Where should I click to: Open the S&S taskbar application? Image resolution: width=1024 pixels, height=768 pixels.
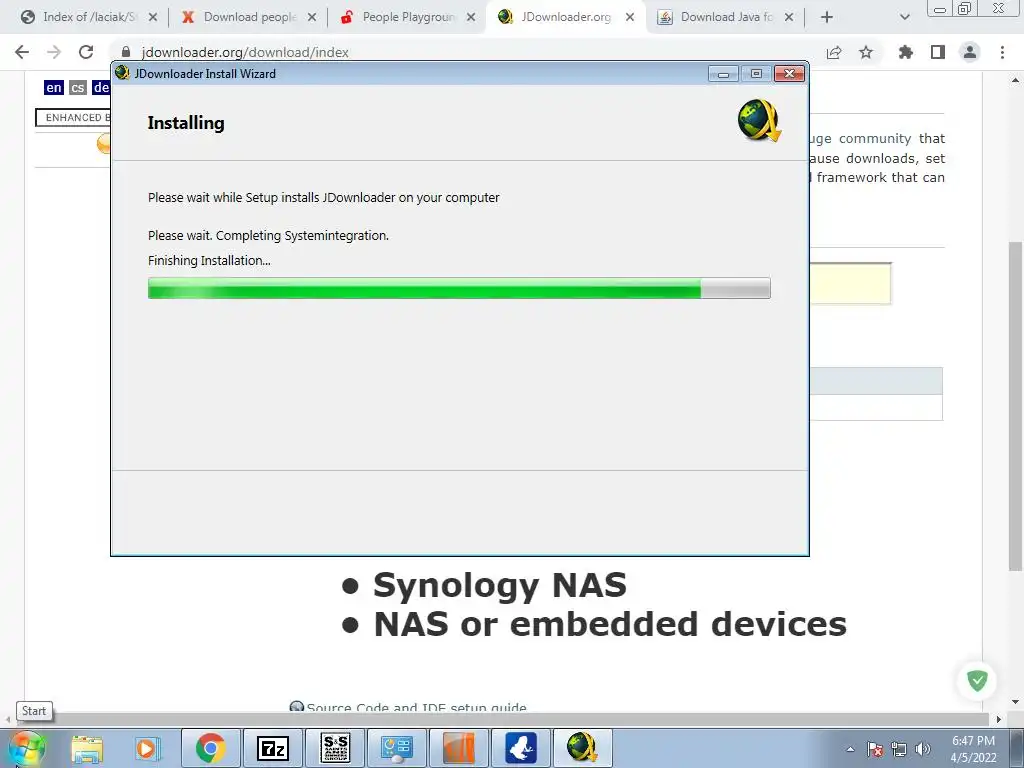click(335, 748)
